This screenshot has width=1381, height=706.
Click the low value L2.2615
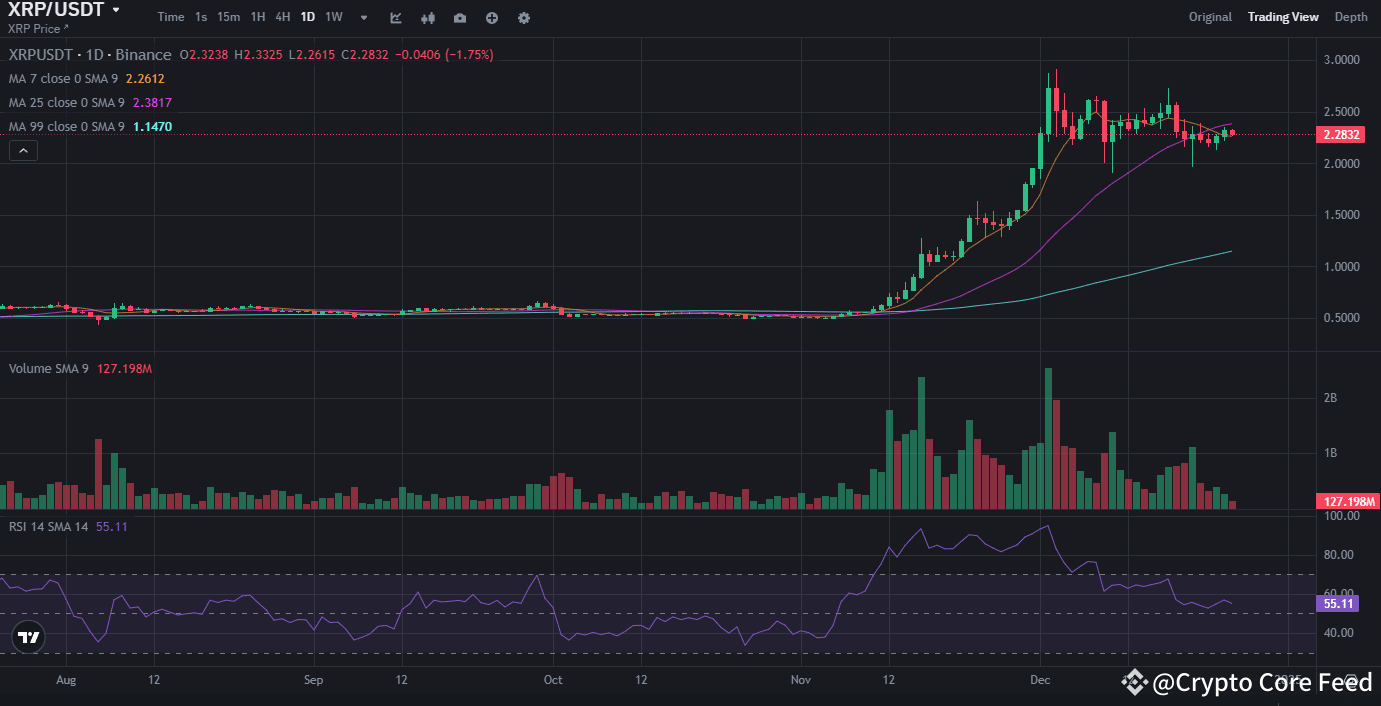click(312, 55)
